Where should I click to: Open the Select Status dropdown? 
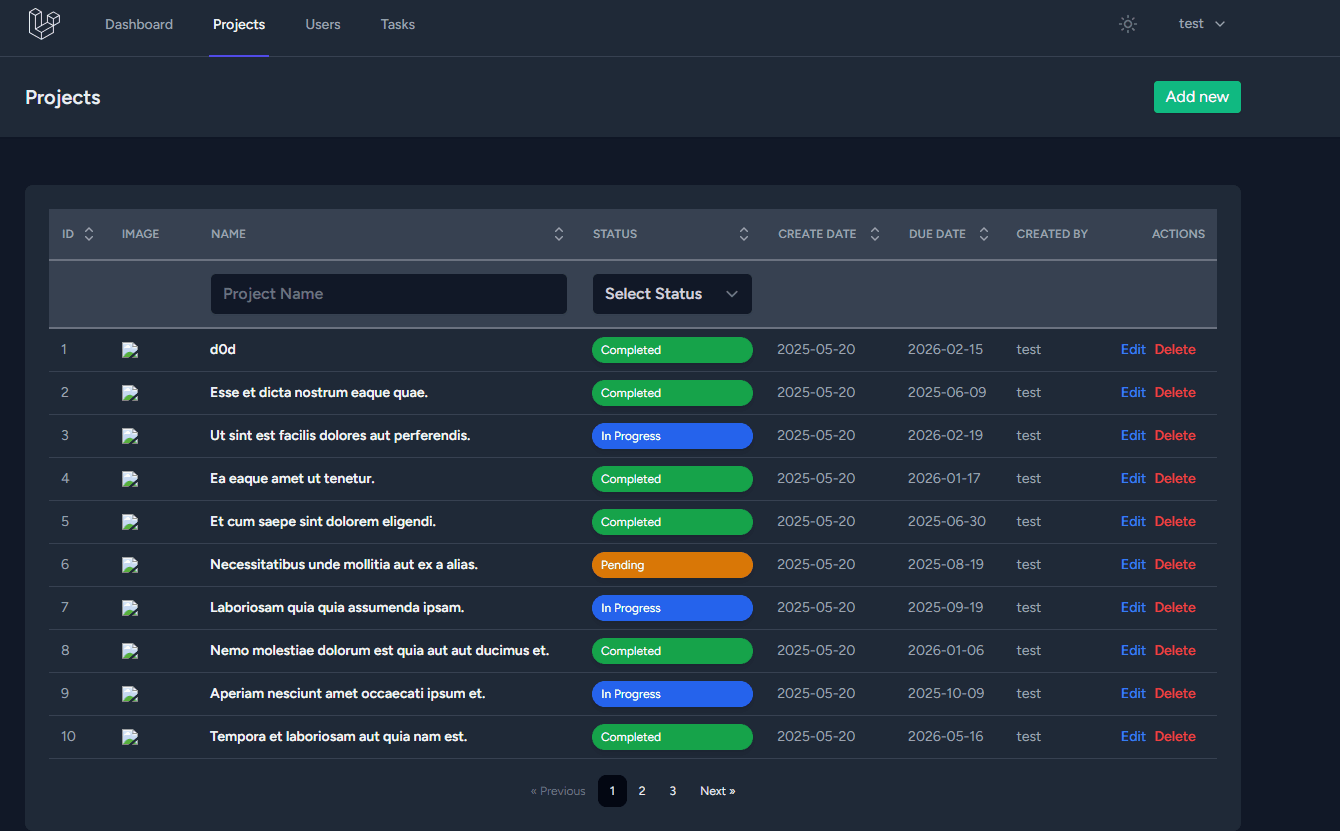pos(672,294)
